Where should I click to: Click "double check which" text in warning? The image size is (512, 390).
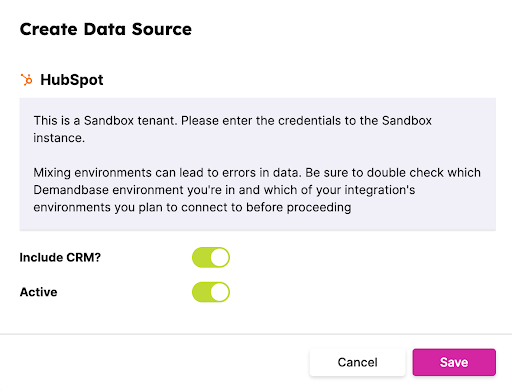424,173
